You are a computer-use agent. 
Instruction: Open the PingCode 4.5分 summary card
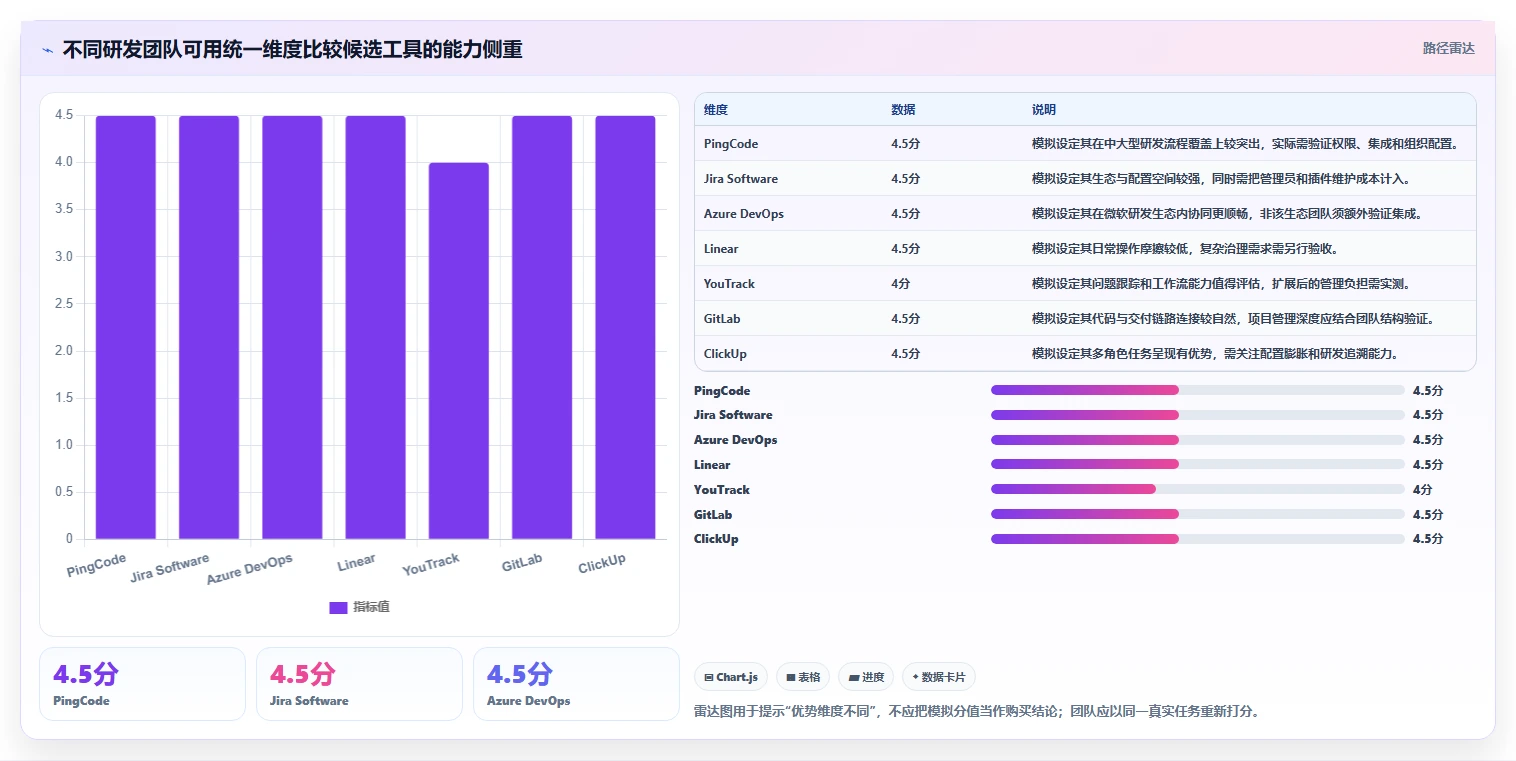pyautogui.click(x=142, y=684)
